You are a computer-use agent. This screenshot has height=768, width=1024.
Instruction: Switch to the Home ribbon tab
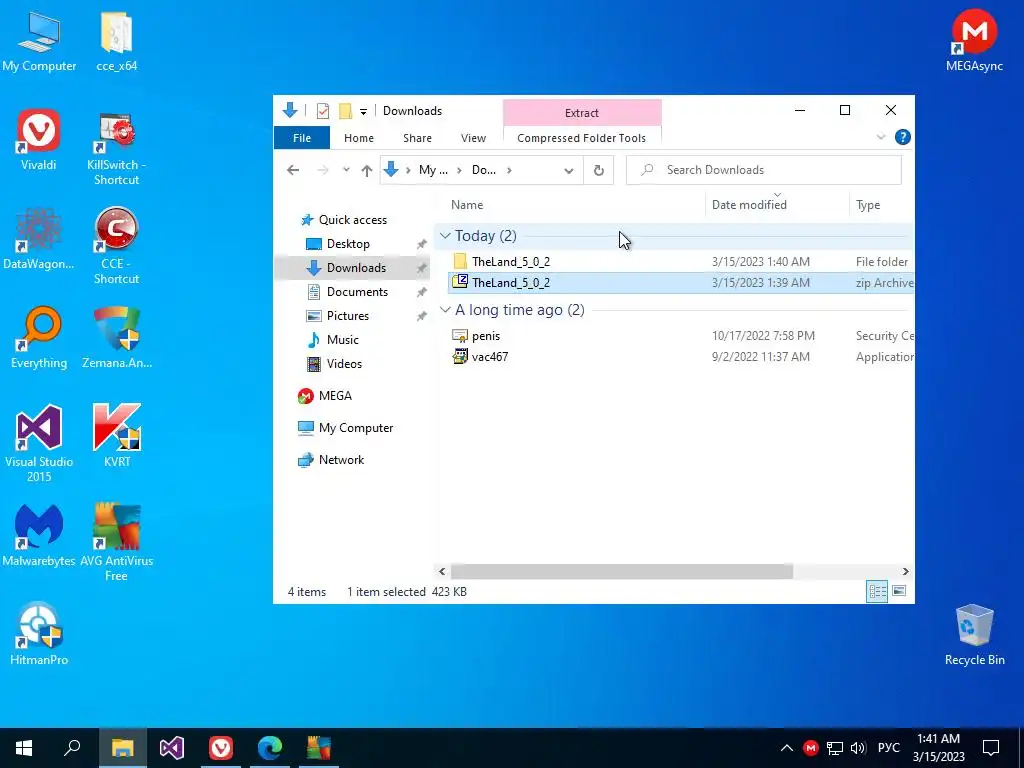click(359, 138)
